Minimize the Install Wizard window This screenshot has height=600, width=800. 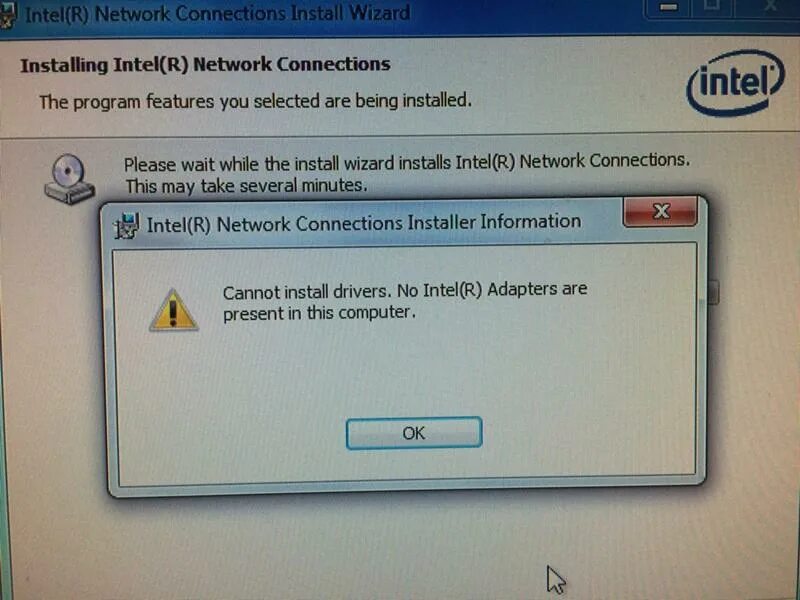pos(668,8)
